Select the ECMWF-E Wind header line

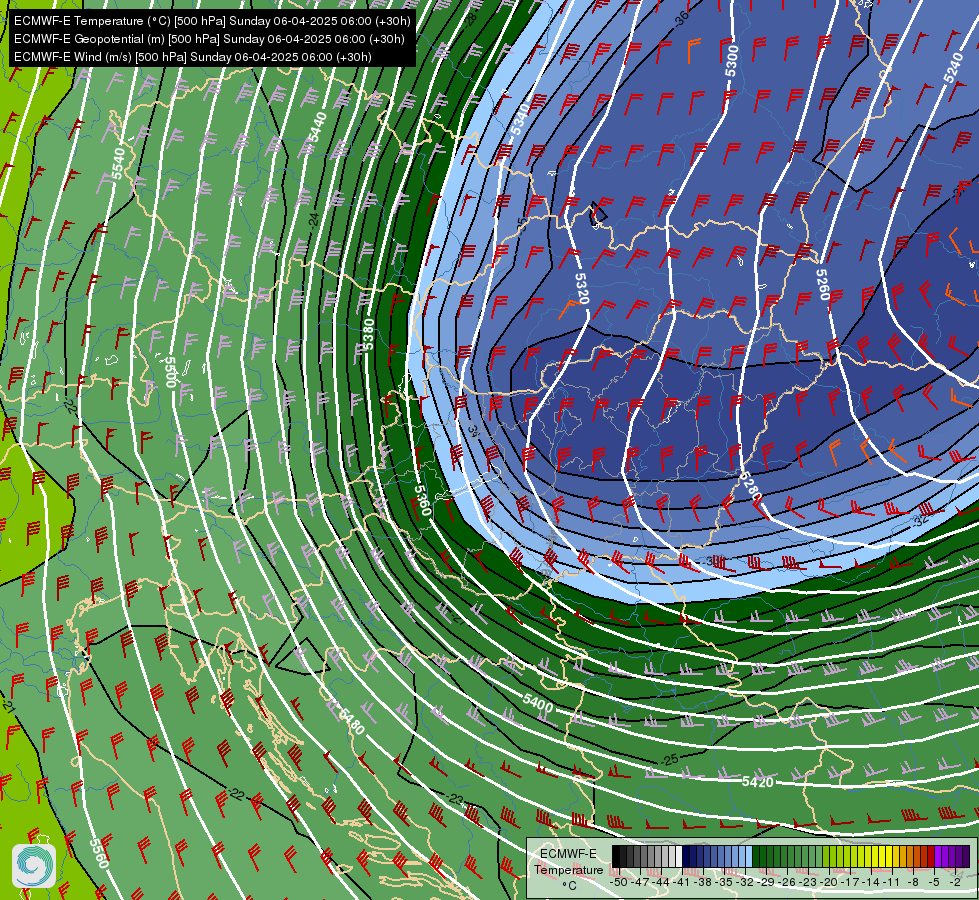pos(193,57)
